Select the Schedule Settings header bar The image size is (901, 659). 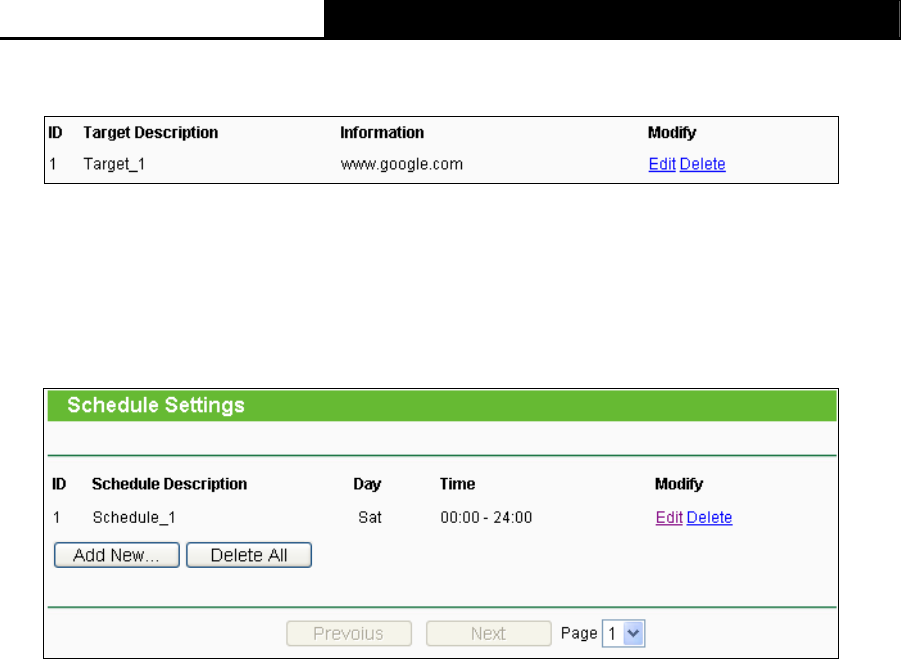tap(442, 405)
